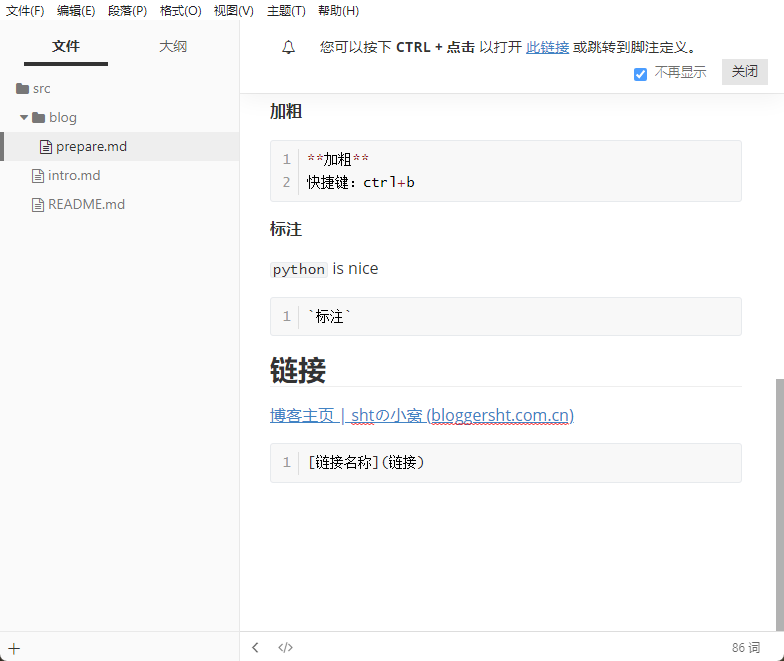The width and height of the screenshot is (784, 661).
Task: Open the 博客主页 bloggersht.com.cn link
Action: pyautogui.click(x=421, y=415)
